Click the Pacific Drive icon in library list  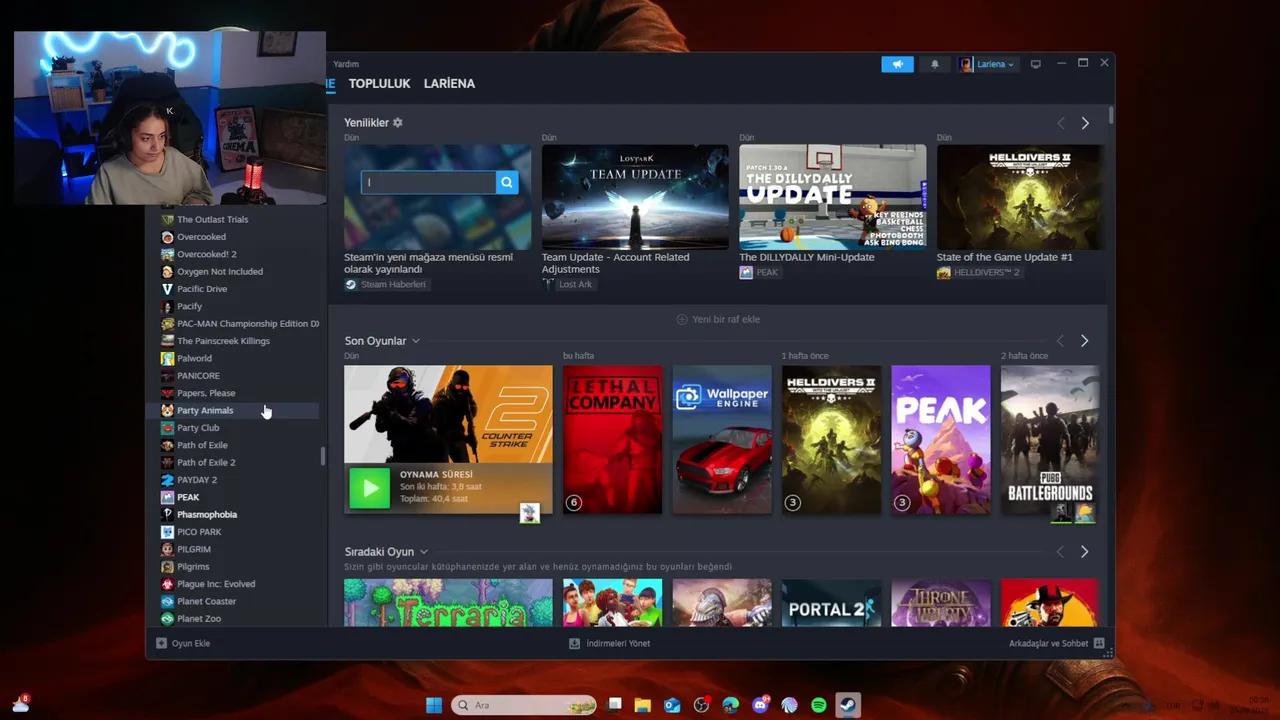(167, 289)
